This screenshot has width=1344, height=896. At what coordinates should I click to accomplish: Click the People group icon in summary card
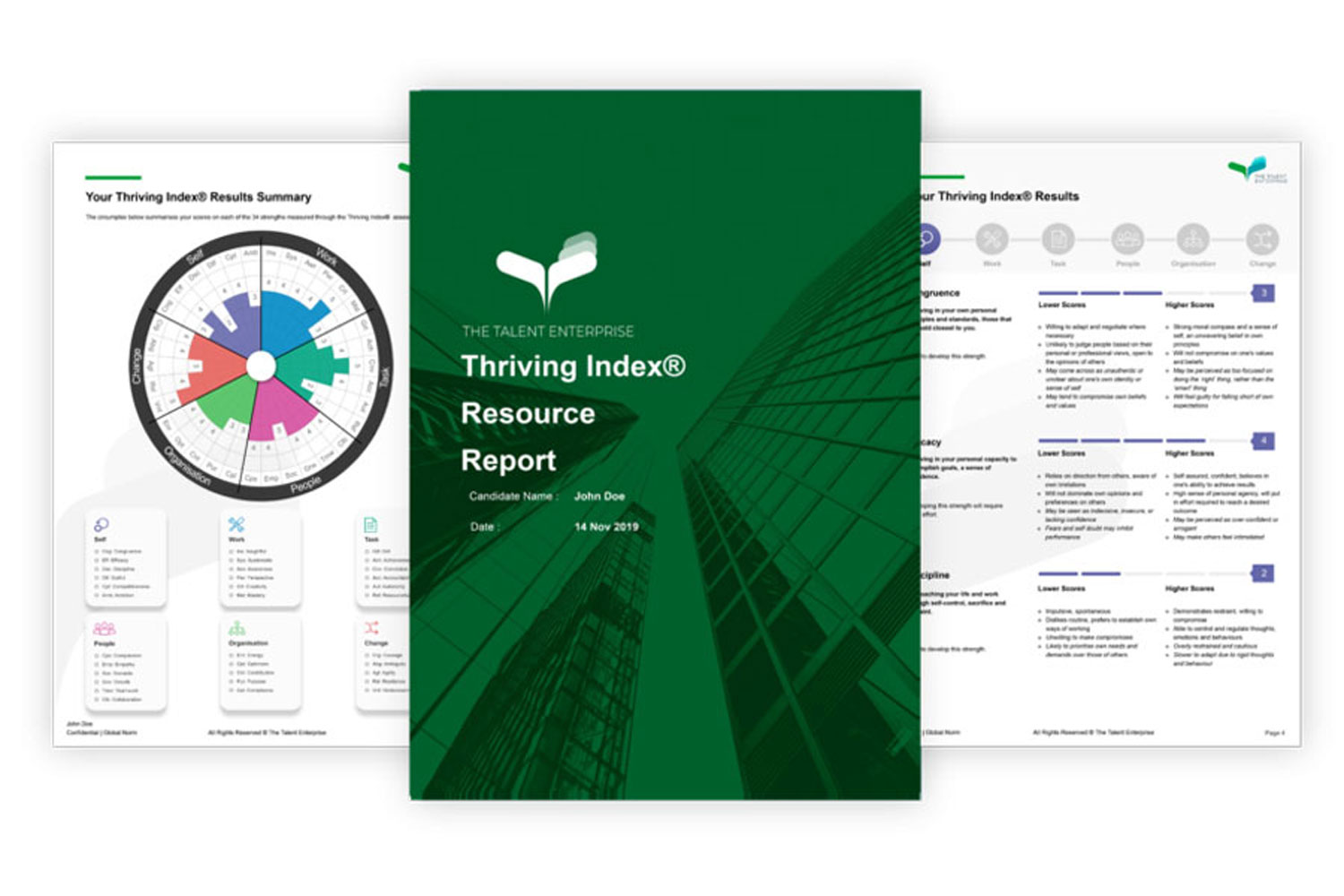pyautogui.click(x=105, y=629)
